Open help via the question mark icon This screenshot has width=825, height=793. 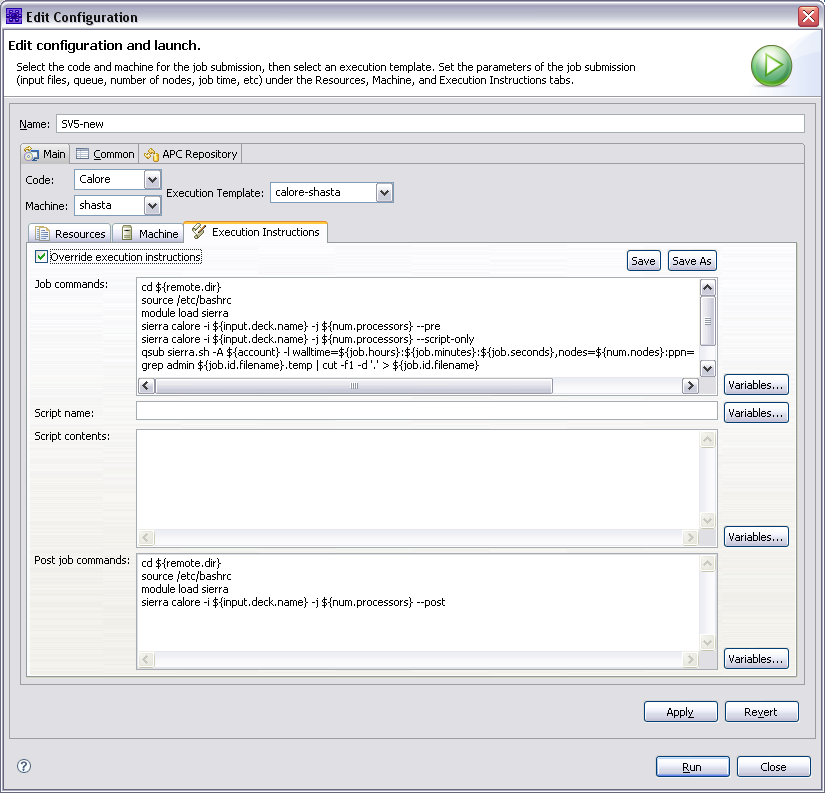point(23,765)
